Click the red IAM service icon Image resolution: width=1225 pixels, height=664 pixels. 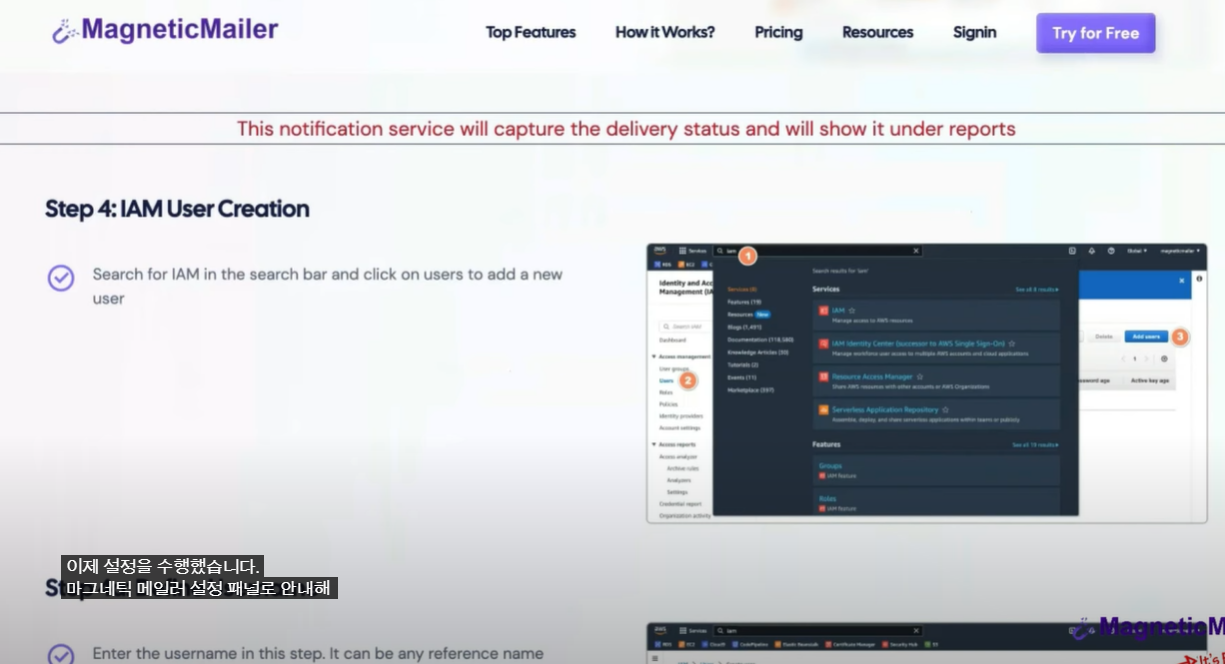click(x=823, y=310)
